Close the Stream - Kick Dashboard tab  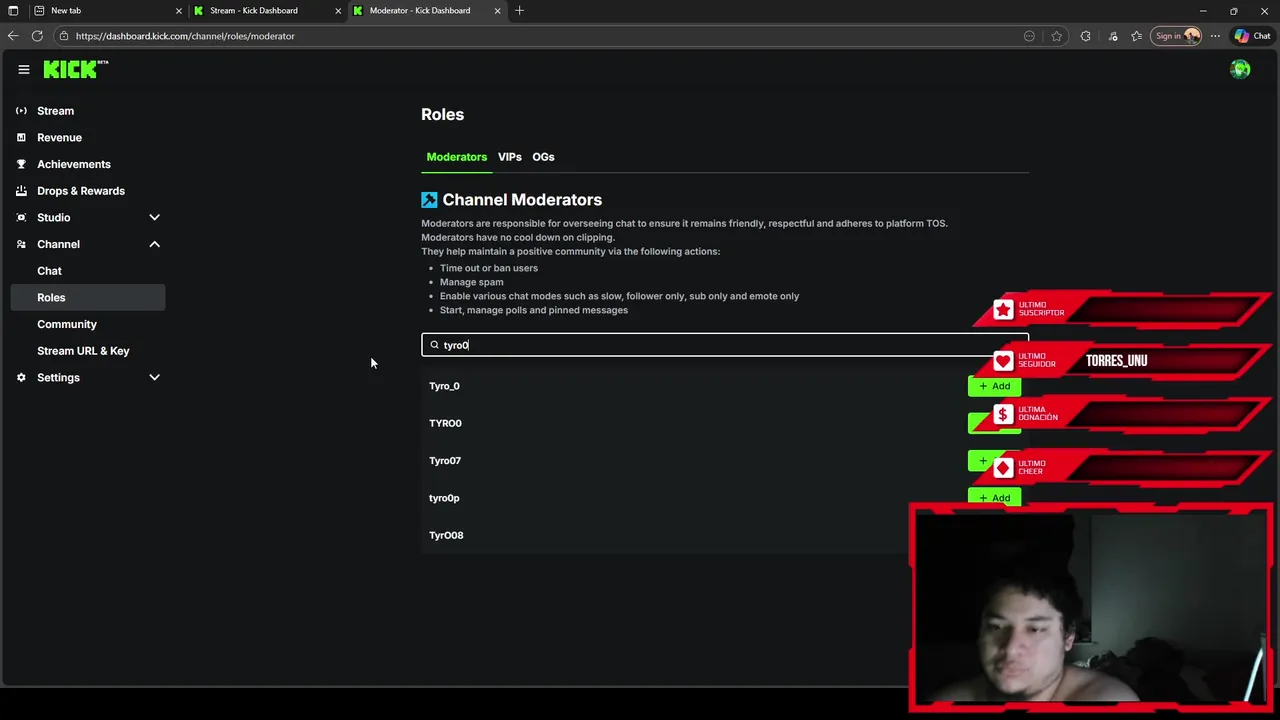(x=338, y=11)
